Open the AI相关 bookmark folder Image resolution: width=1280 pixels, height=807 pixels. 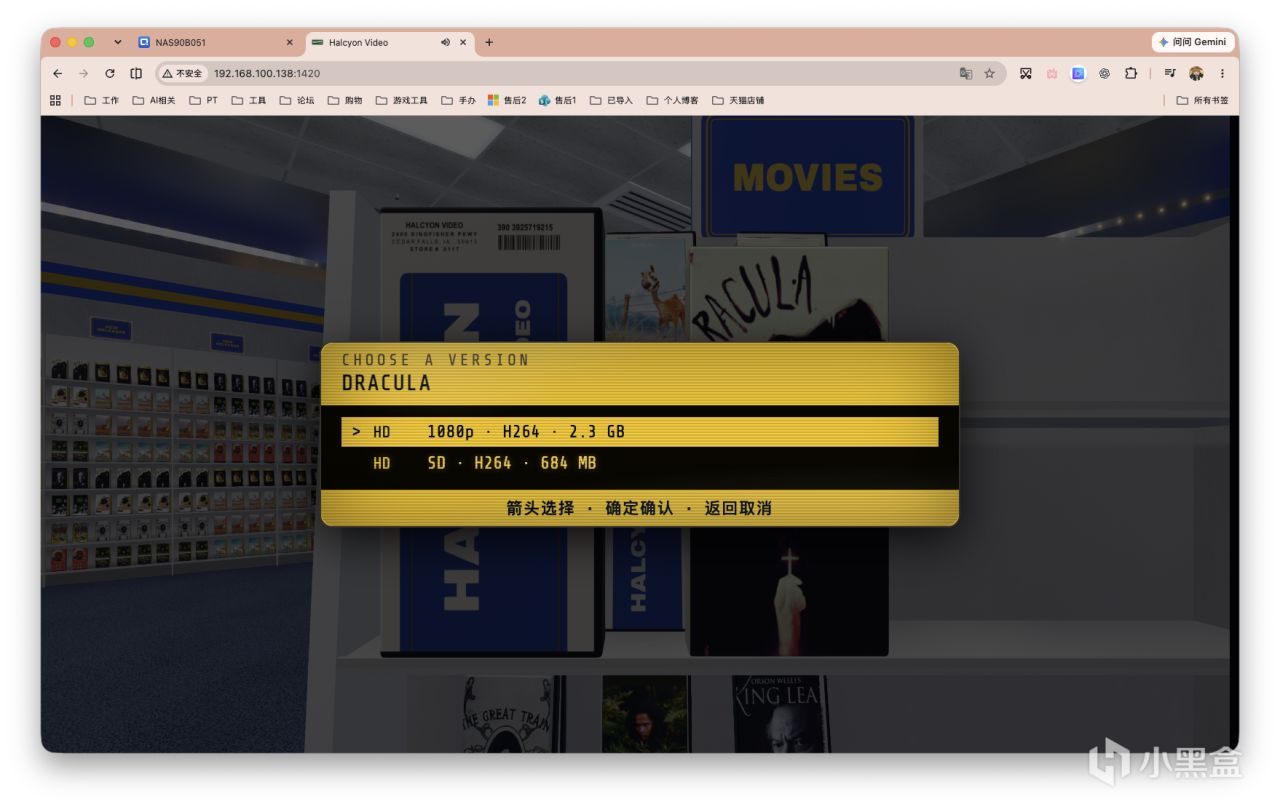click(153, 100)
